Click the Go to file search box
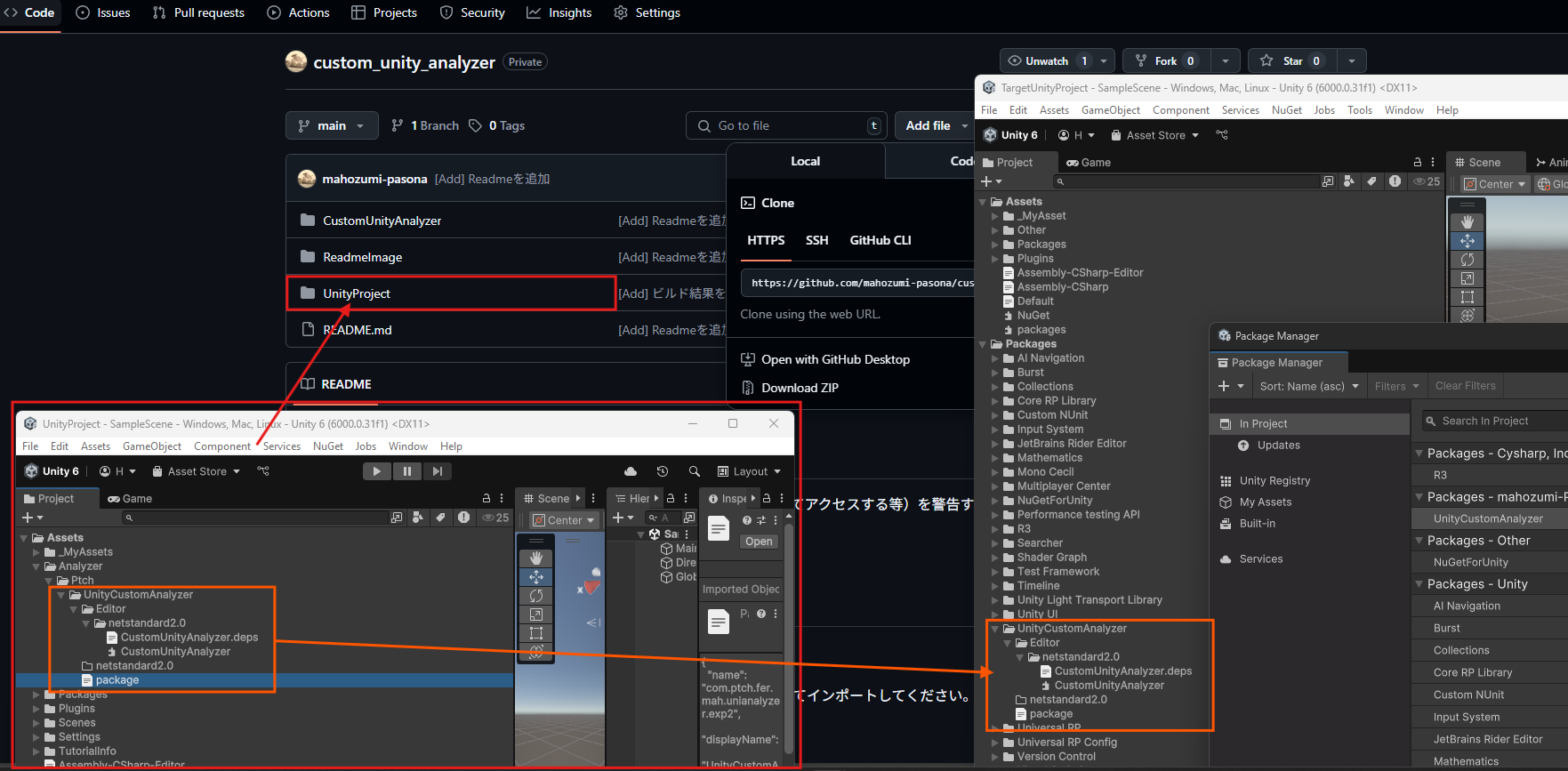1568x771 pixels. click(x=787, y=125)
